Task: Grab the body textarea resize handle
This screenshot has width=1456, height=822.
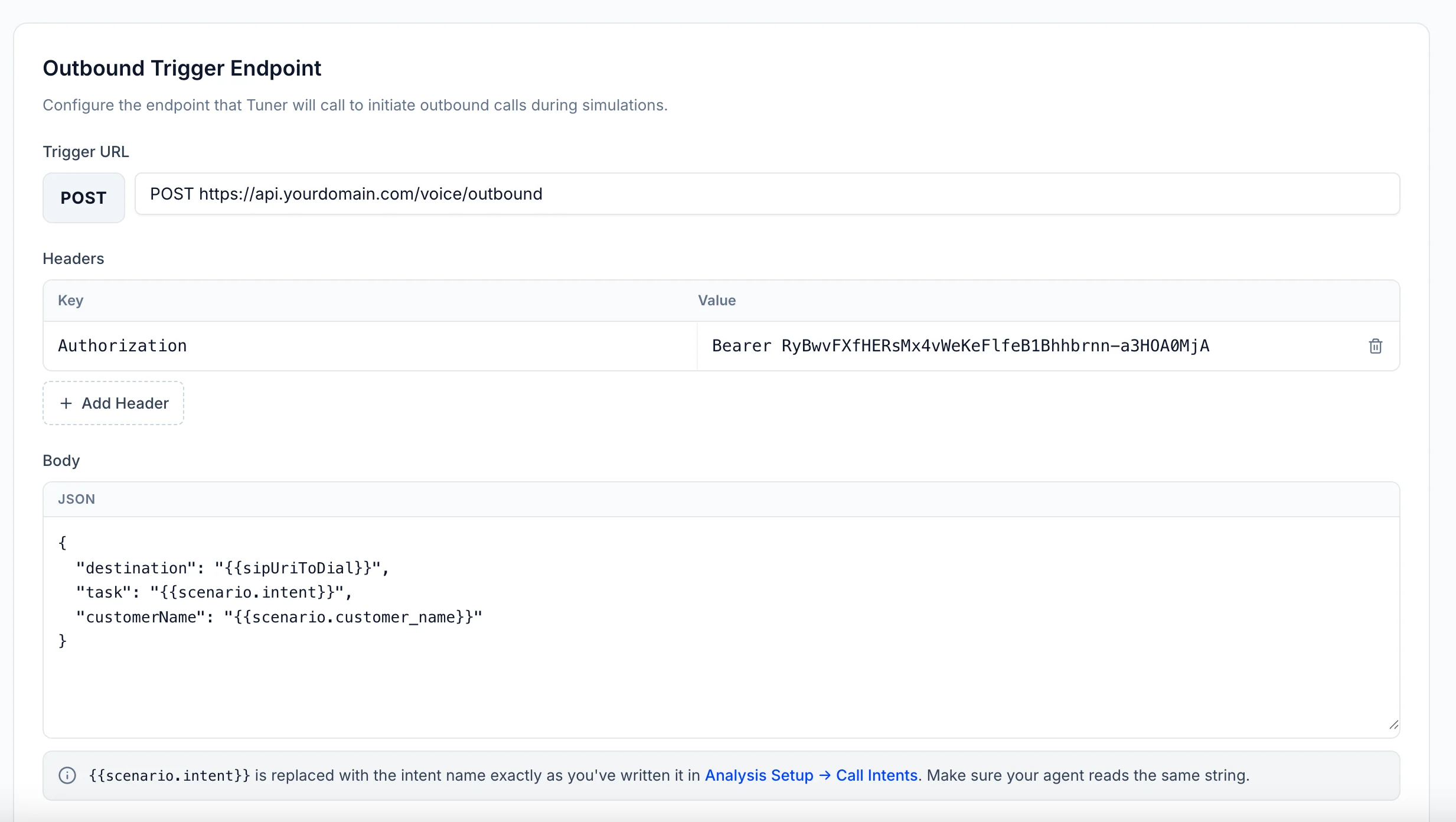Action: [1393, 725]
